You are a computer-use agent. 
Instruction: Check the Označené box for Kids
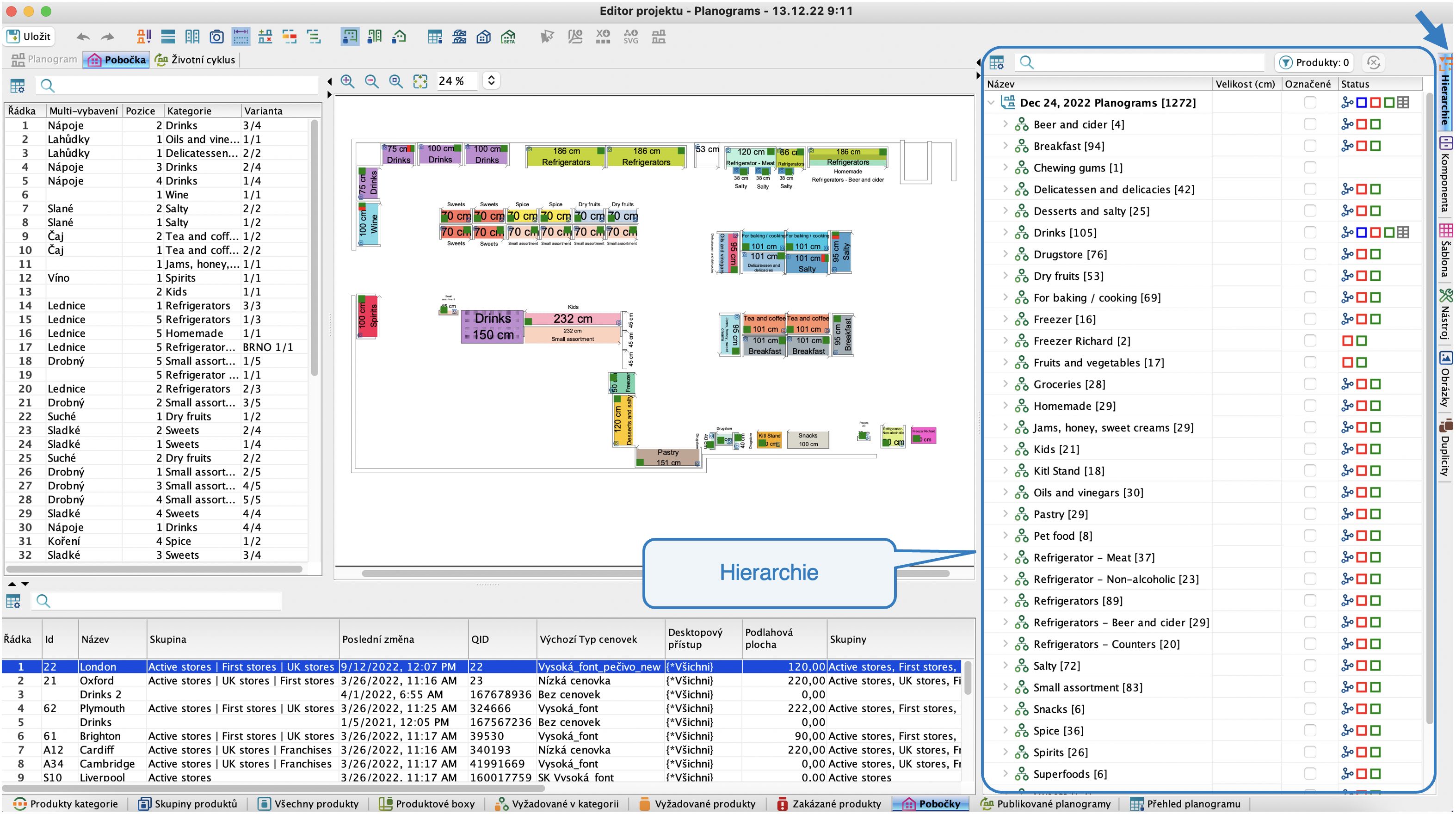click(1309, 450)
